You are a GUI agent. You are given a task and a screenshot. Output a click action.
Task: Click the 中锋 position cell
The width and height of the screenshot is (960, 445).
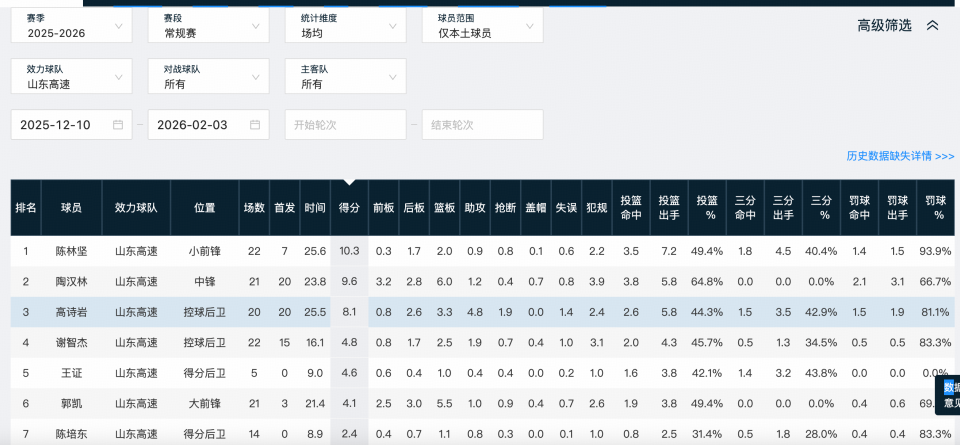tap(204, 282)
